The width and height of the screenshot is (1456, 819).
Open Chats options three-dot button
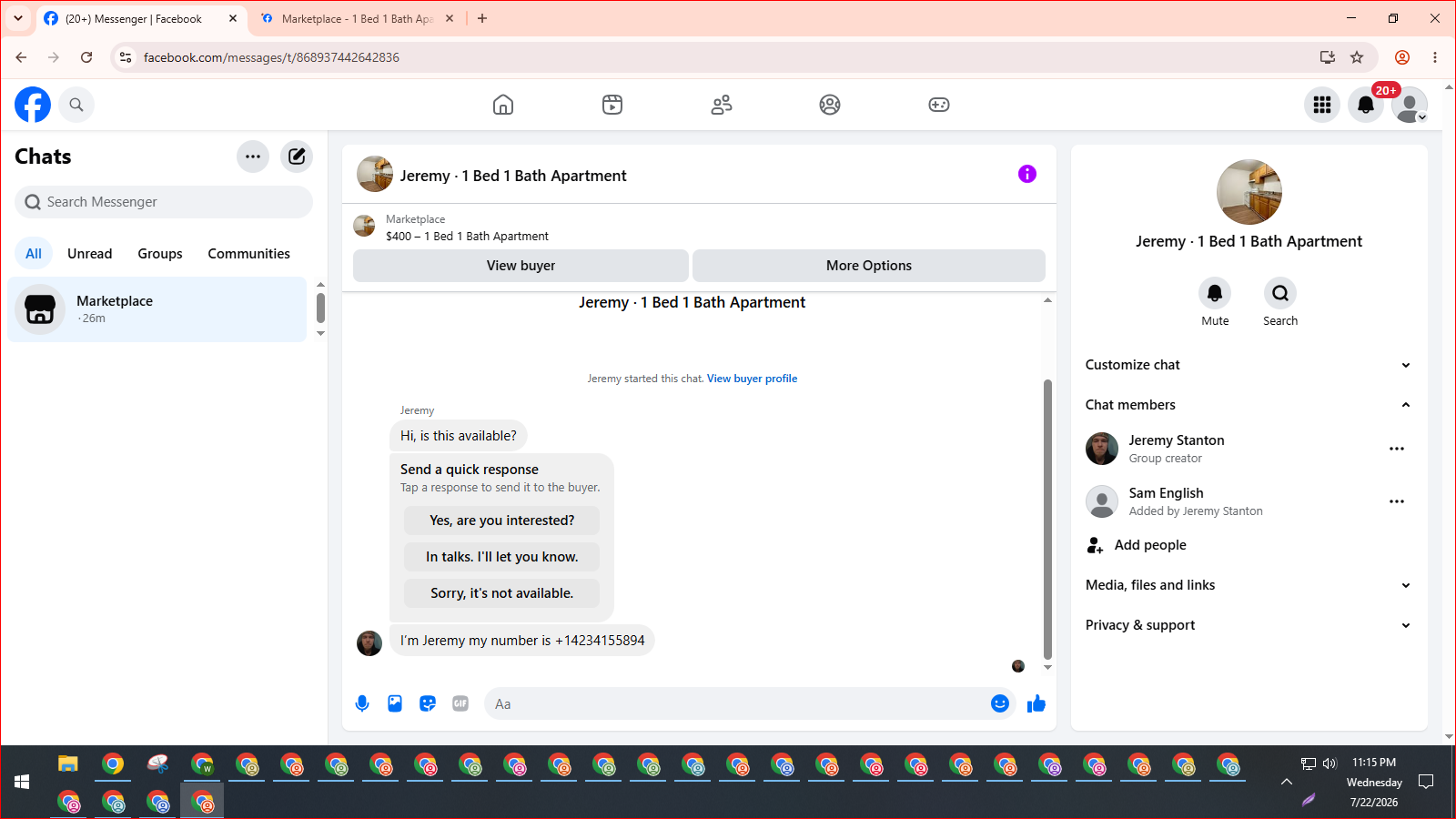[253, 157]
